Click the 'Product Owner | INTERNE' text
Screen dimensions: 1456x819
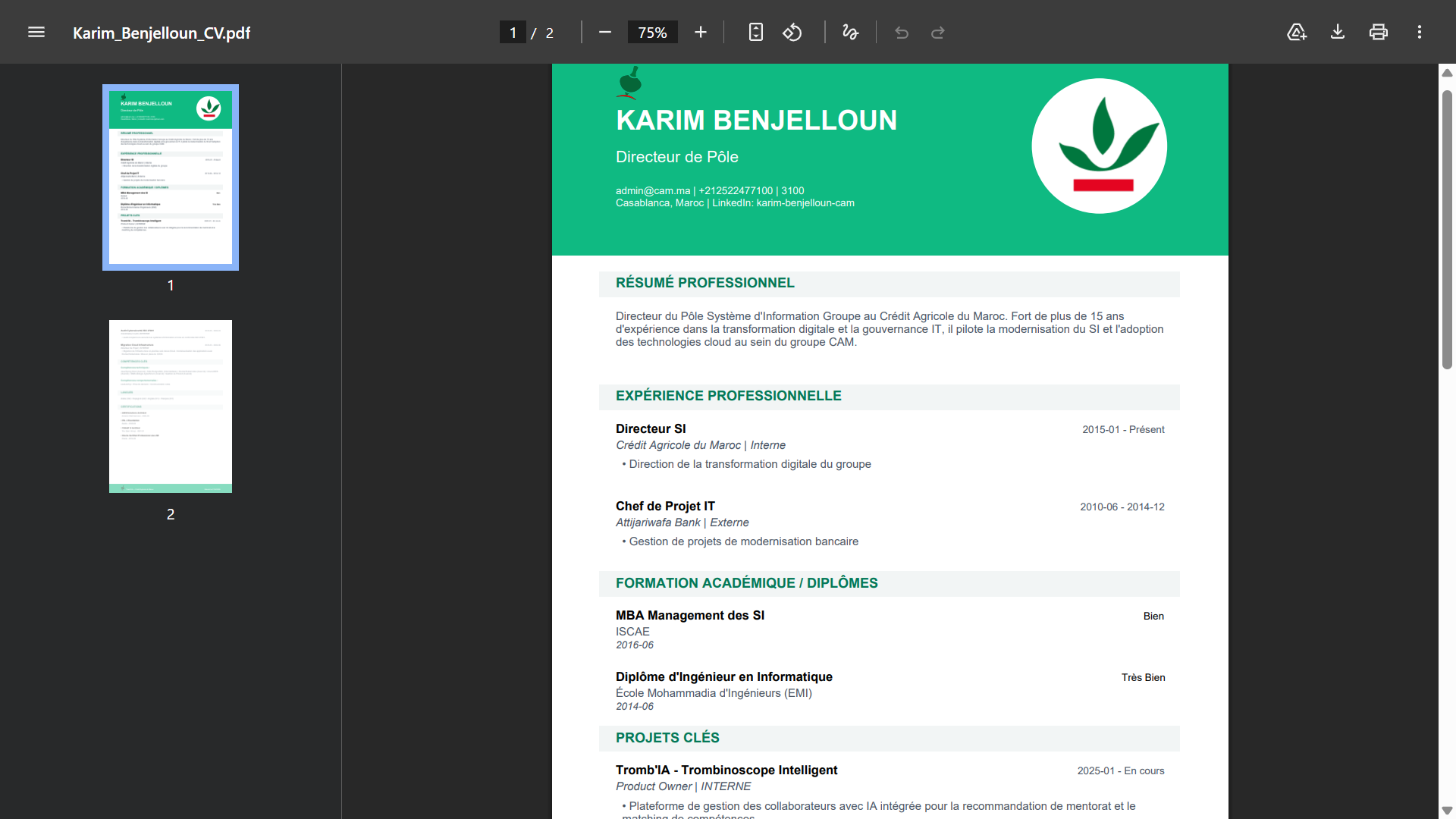(683, 786)
